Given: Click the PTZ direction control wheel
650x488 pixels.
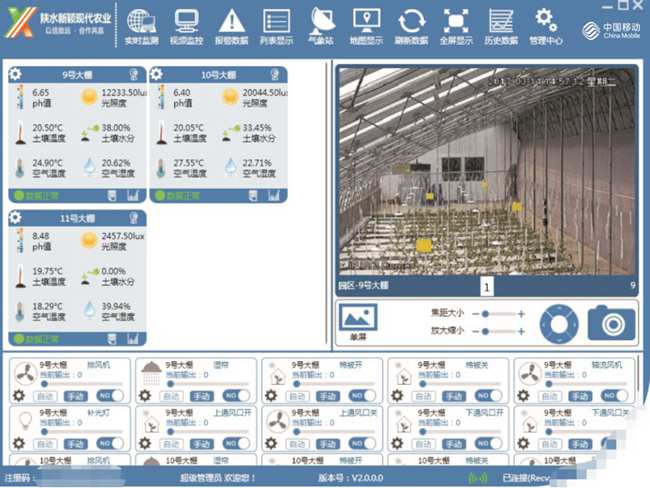Looking at the screenshot, I should [559, 324].
